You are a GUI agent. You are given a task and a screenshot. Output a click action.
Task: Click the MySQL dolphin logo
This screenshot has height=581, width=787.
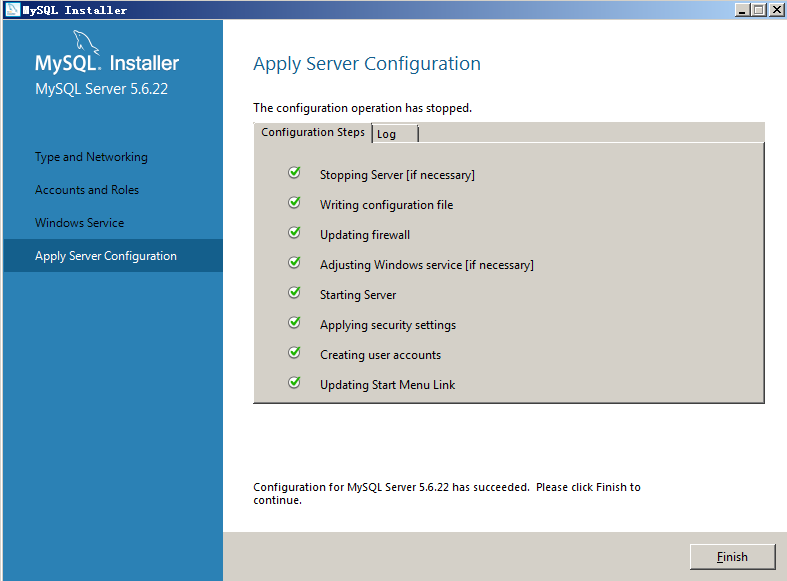point(86,43)
